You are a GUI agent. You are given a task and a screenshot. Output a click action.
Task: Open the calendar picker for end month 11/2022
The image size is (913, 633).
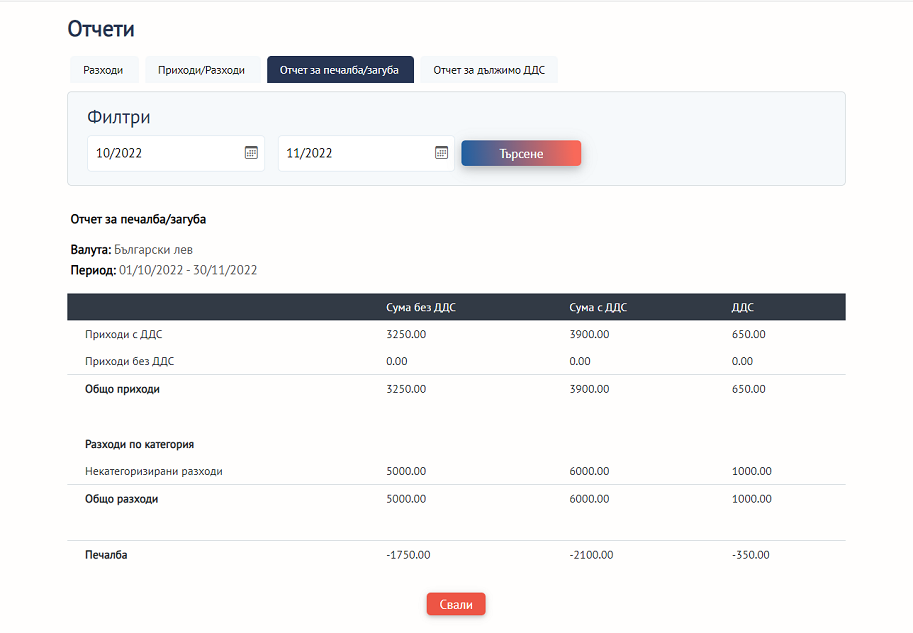point(441,153)
